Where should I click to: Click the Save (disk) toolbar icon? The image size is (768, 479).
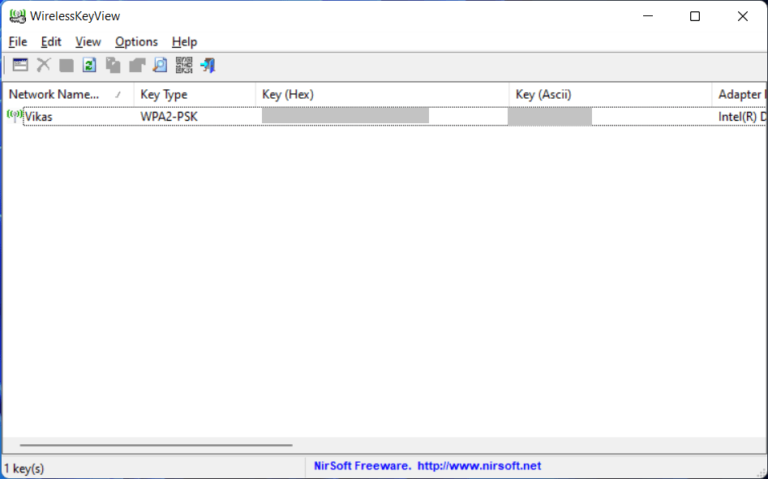click(x=67, y=66)
